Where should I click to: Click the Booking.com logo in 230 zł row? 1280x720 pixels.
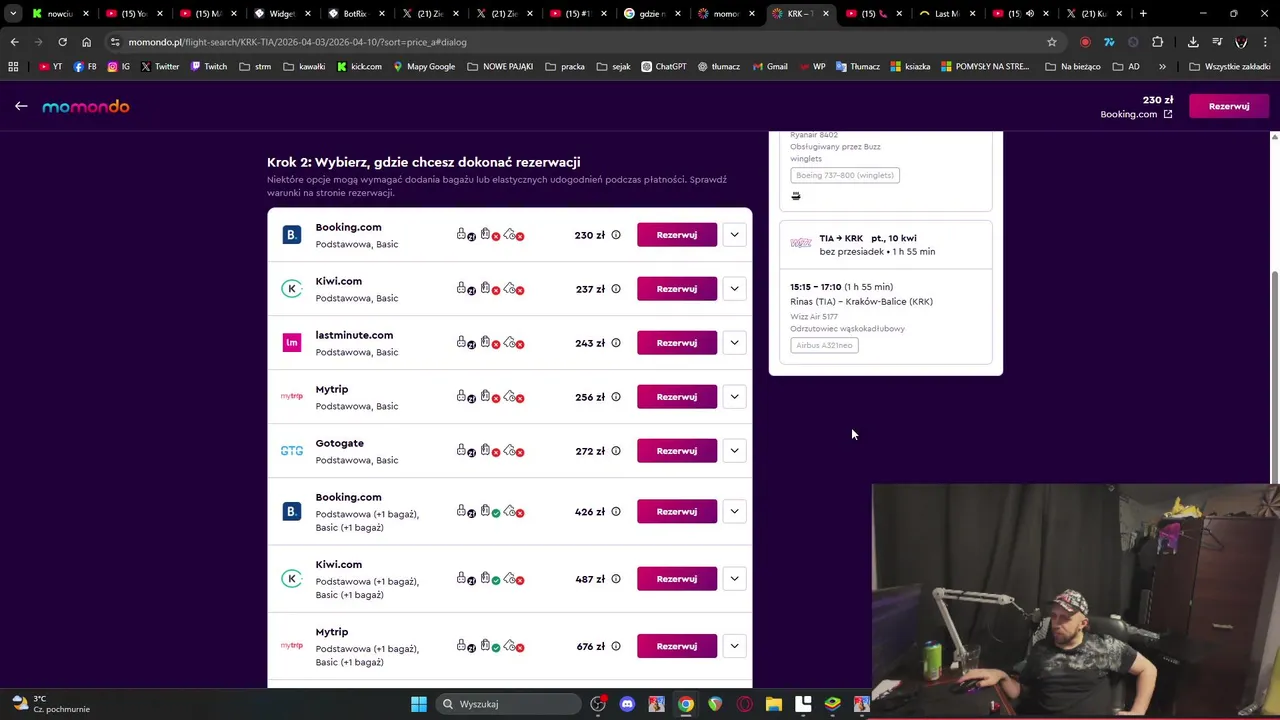pos(292,235)
